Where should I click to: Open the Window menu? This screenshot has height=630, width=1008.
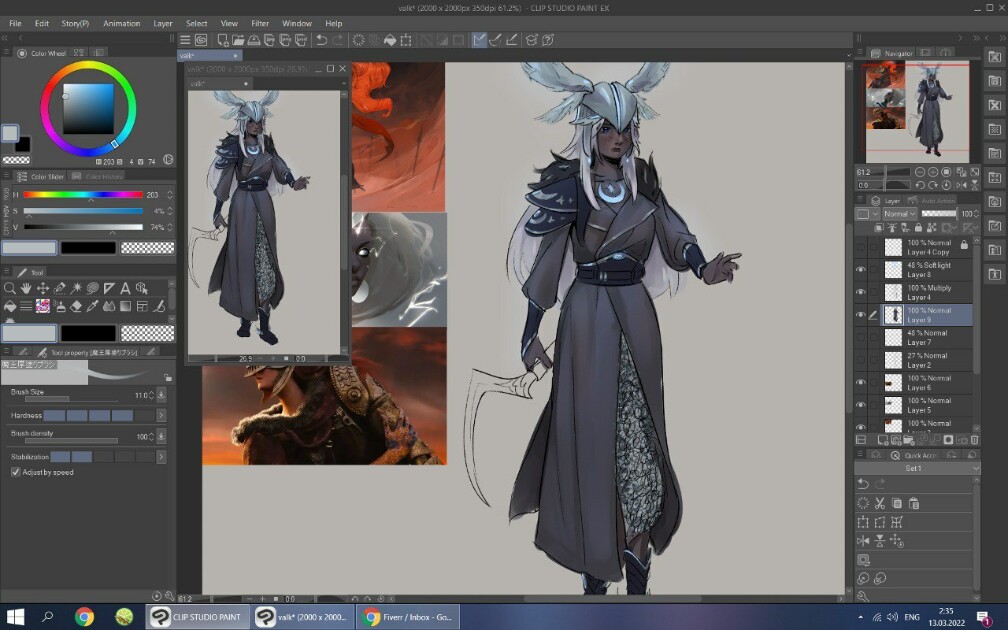tap(296, 23)
